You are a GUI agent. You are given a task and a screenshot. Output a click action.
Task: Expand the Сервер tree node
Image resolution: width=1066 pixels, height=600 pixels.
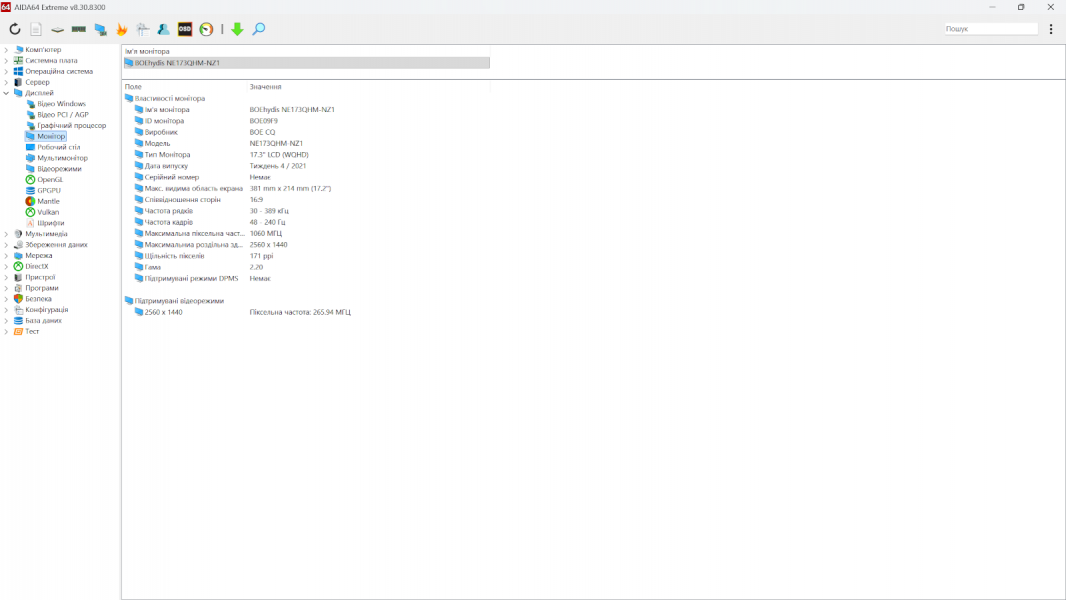tap(6, 82)
